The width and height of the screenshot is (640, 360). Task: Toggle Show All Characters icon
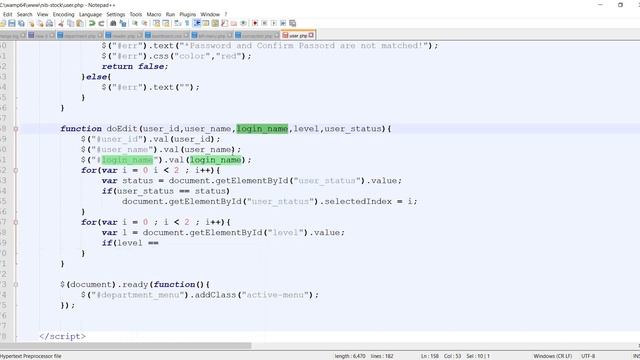pos(187,23)
